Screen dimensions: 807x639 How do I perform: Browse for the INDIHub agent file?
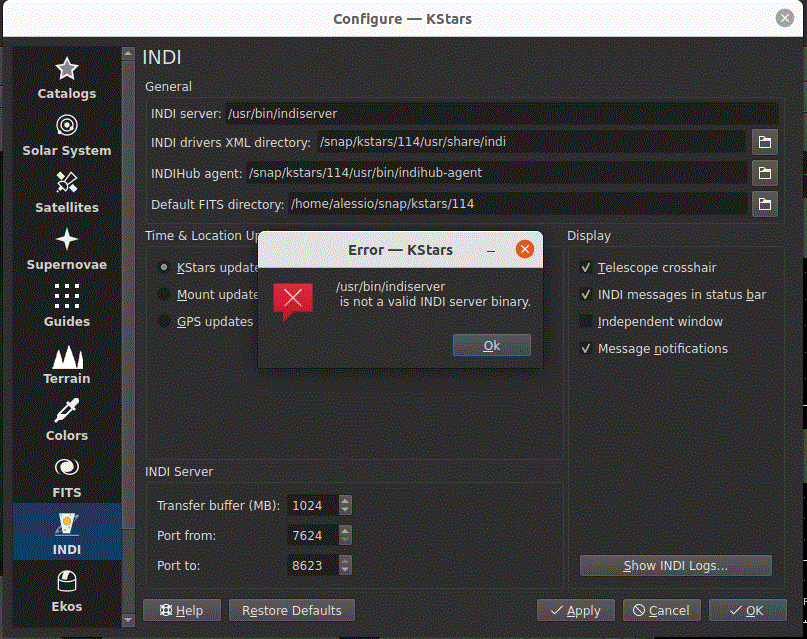point(765,173)
